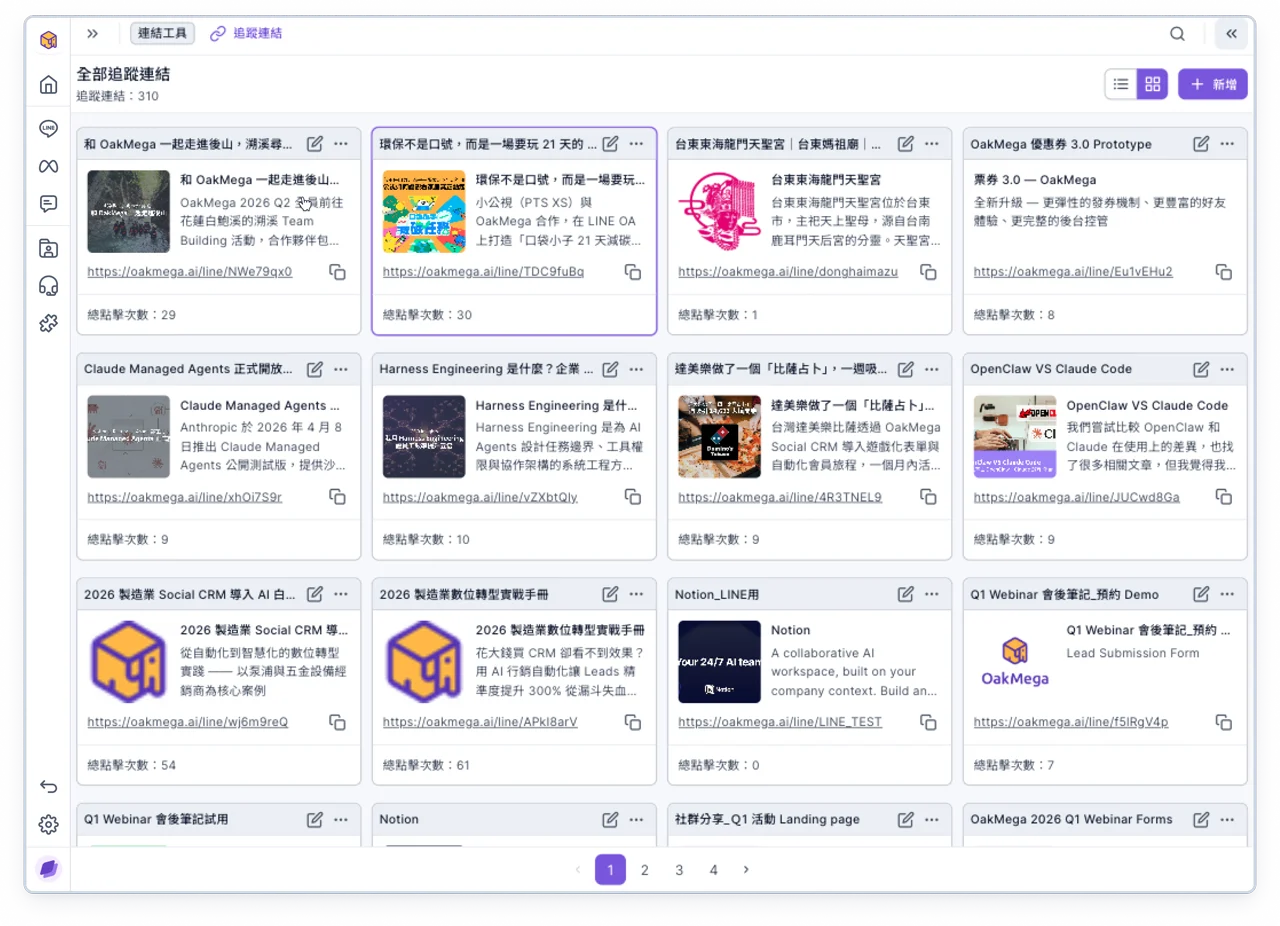
Task: Open the settings gear in sidebar
Action: (x=48, y=825)
